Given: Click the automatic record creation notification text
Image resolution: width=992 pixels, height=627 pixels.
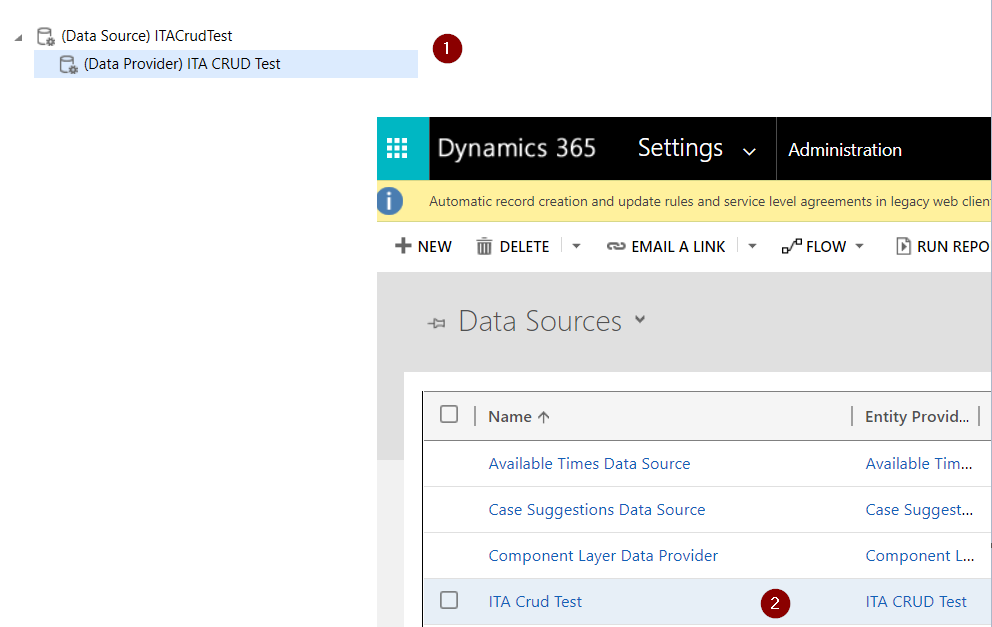Looking at the screenshot, I should pos(710,201).
